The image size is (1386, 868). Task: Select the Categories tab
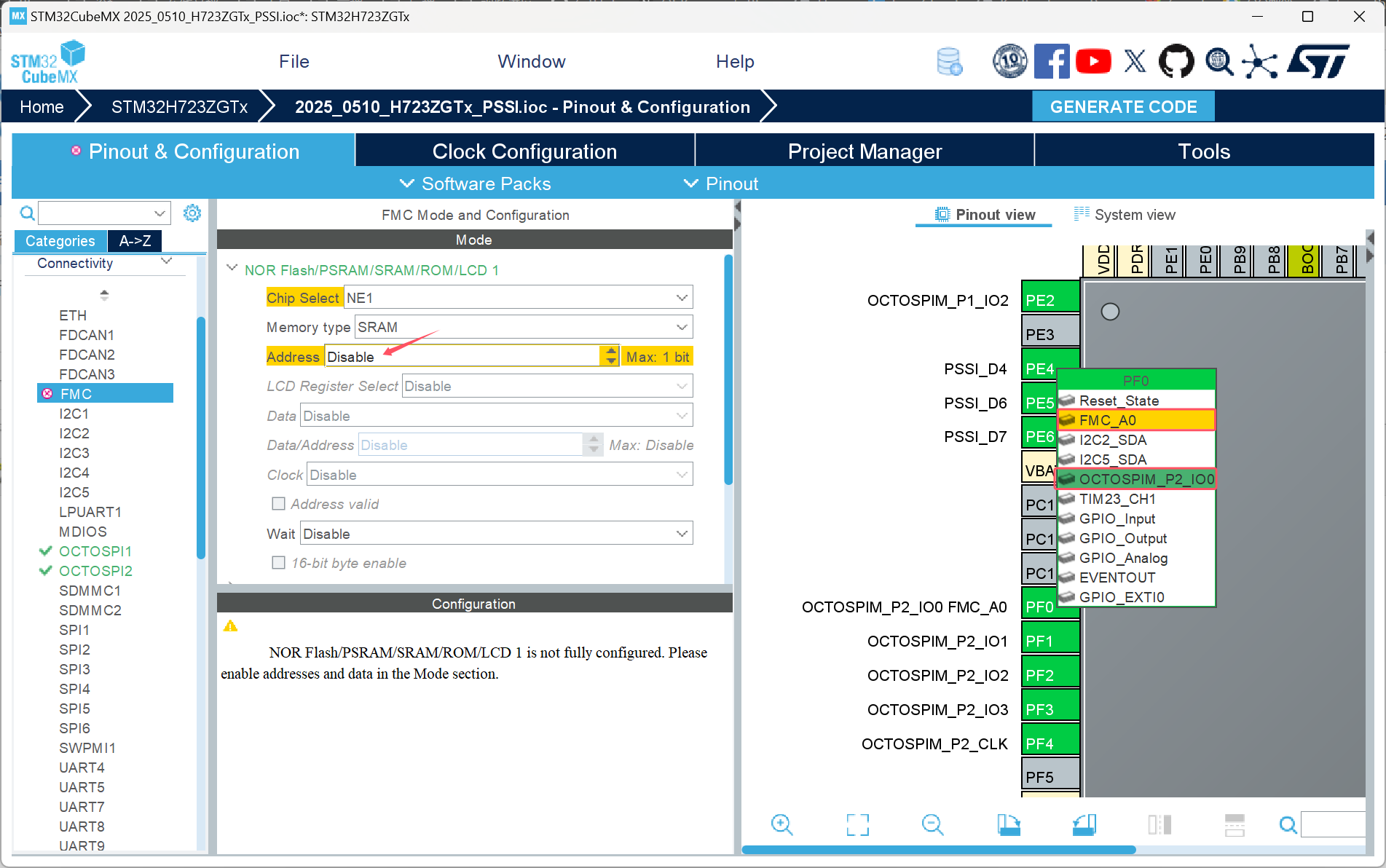coord(60,241)
